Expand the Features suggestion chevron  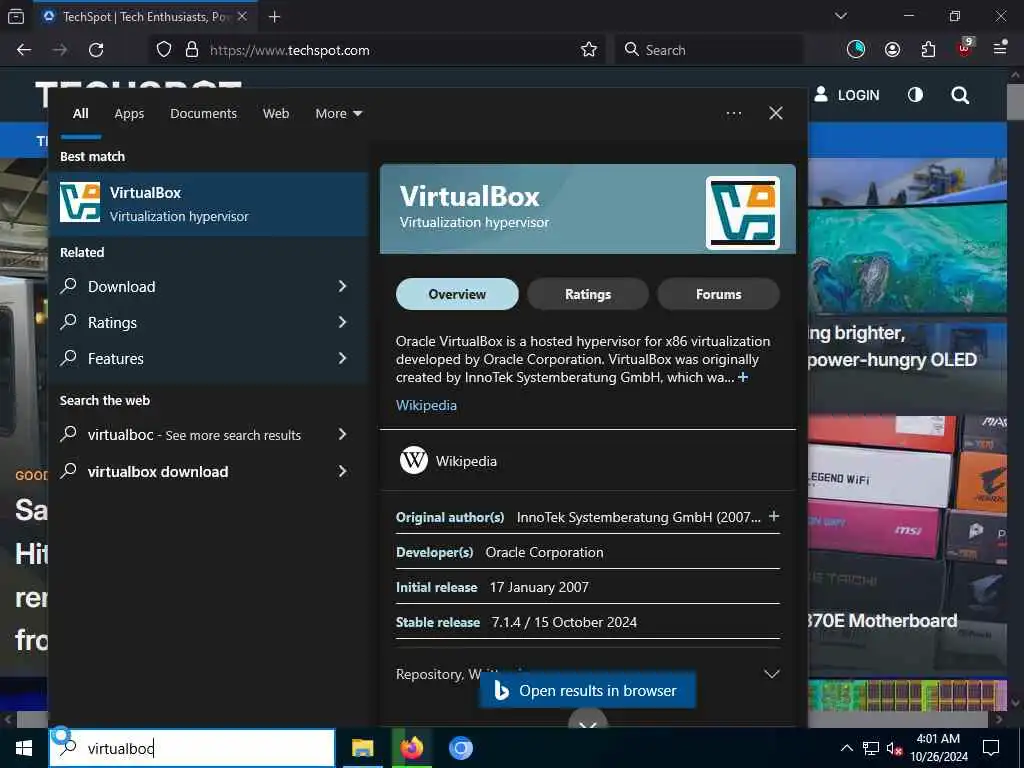[342, 358]
